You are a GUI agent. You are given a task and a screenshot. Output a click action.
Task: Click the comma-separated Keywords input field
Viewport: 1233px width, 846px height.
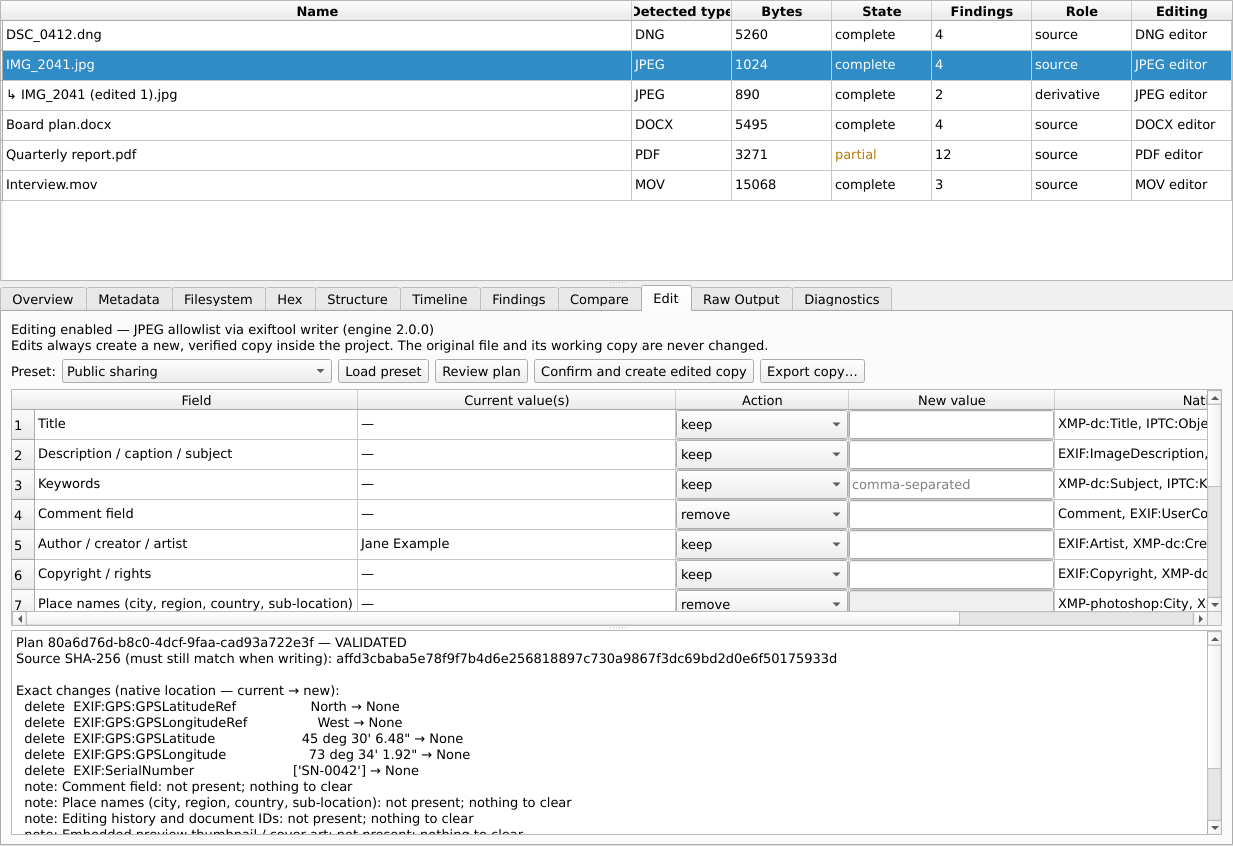coord(951,484)
